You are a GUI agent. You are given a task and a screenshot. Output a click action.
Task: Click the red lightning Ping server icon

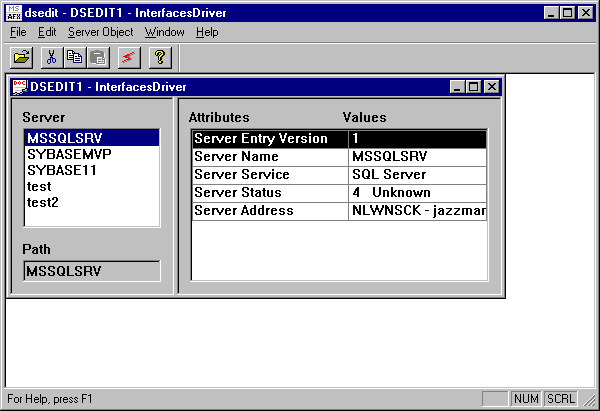tap(129, 58)
